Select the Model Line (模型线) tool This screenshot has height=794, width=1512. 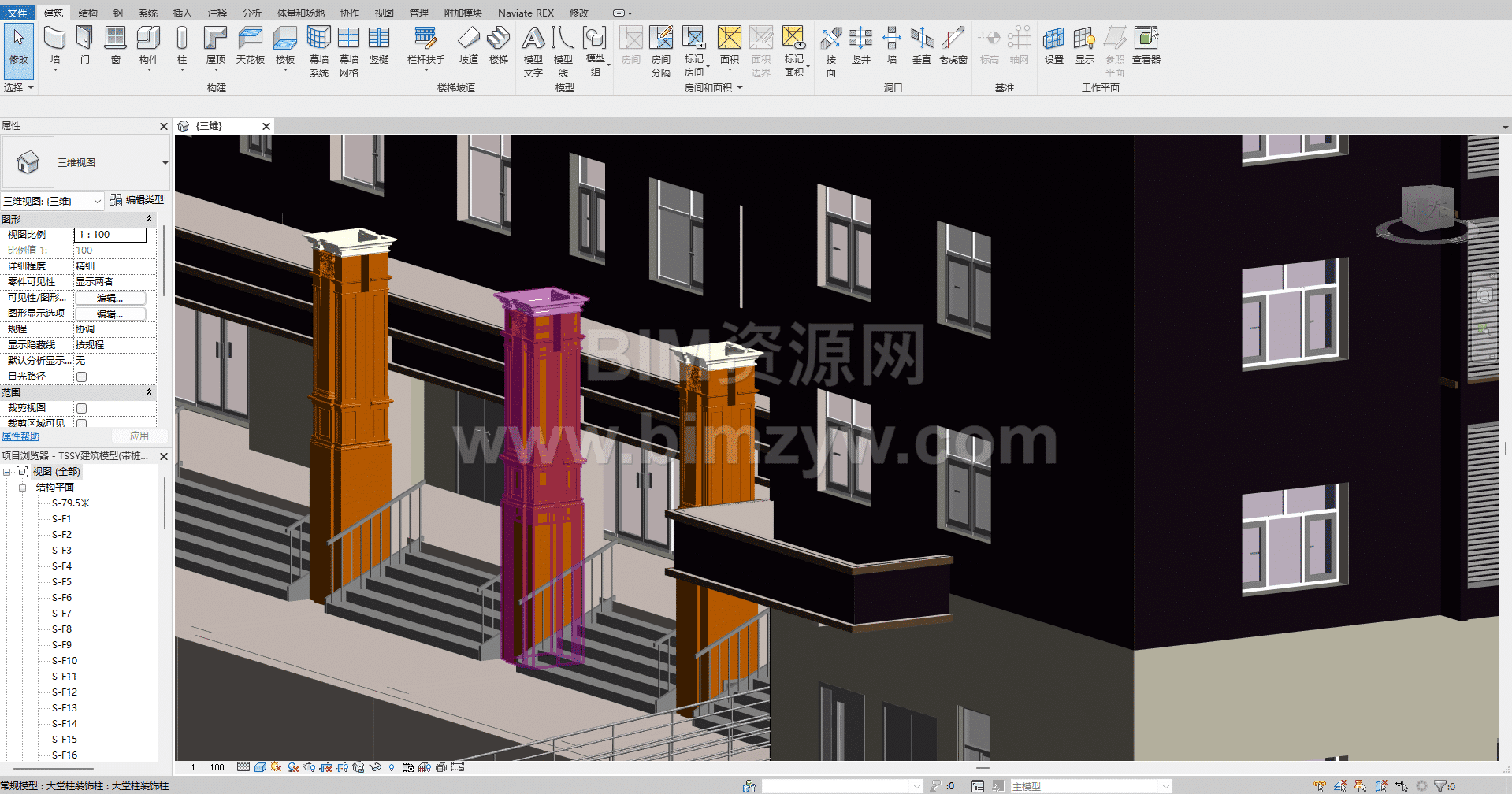pos(563,51)
